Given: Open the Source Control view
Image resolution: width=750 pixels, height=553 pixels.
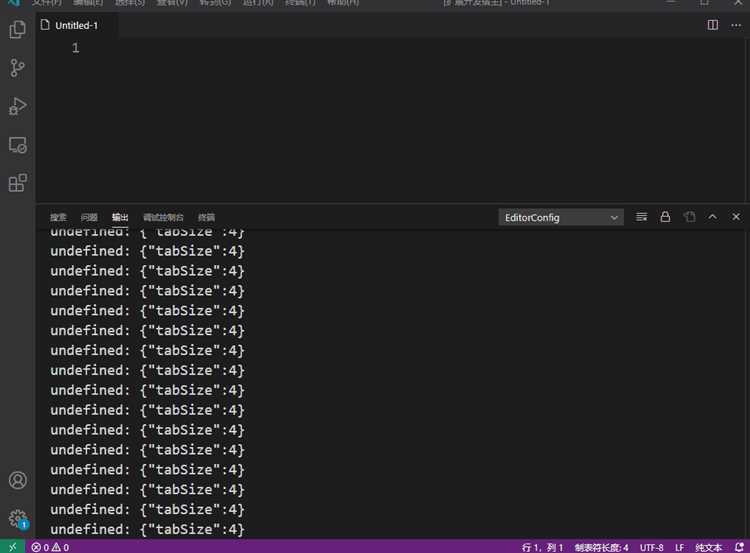Looking at the screenshot, I should click(17, 68).
